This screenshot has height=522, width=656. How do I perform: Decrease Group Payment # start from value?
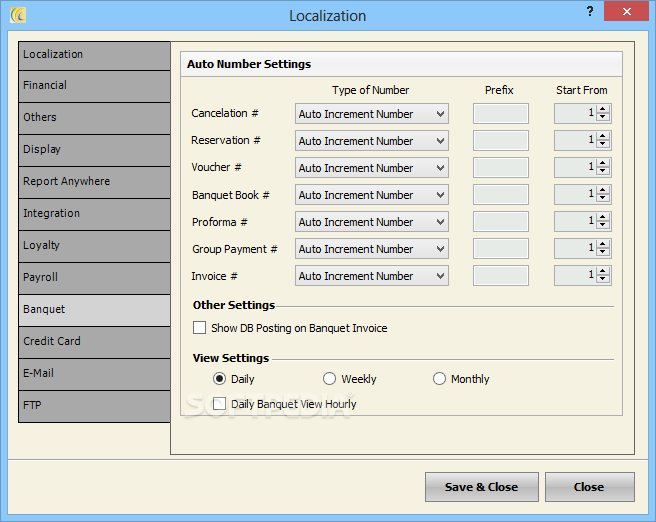coord(603,253)
